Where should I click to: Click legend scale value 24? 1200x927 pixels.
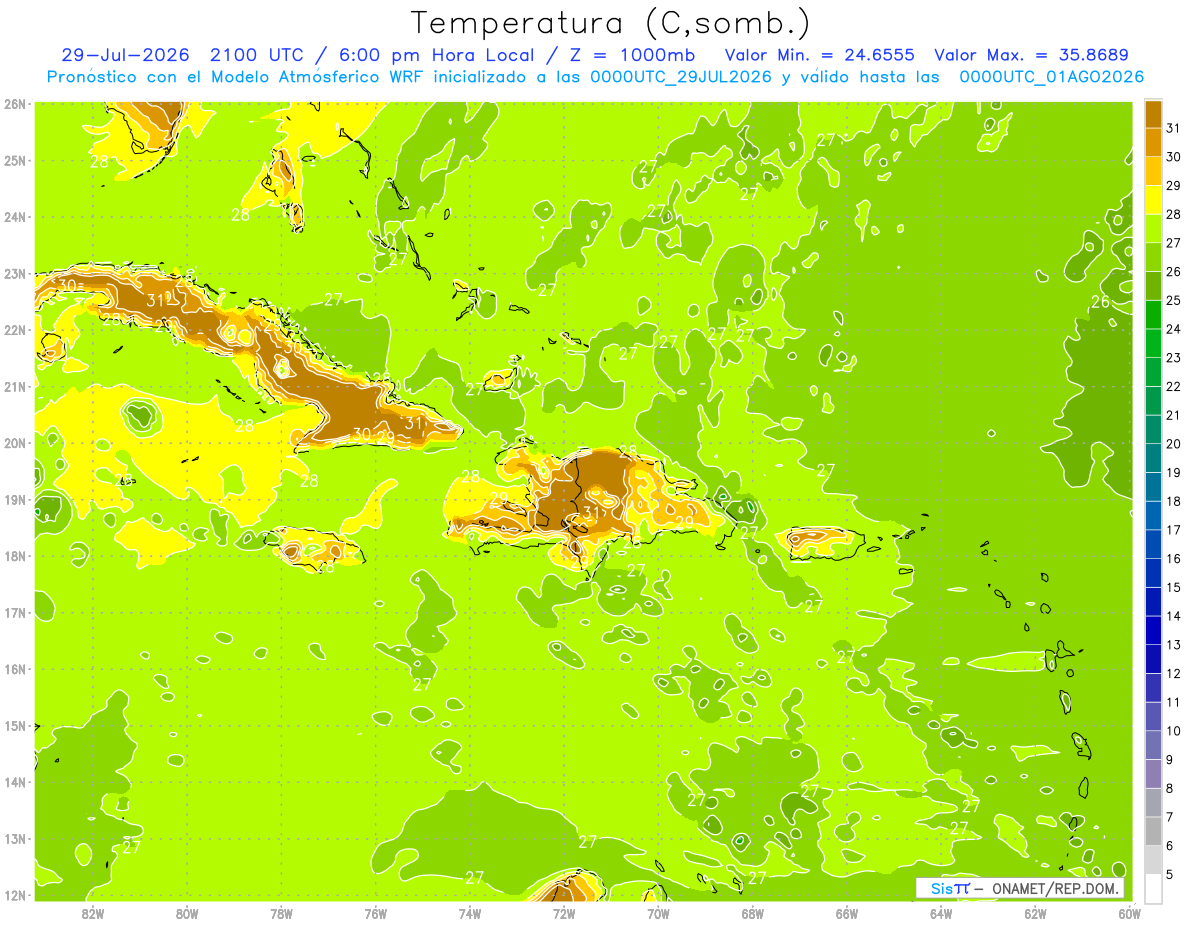coord(1173,329)
